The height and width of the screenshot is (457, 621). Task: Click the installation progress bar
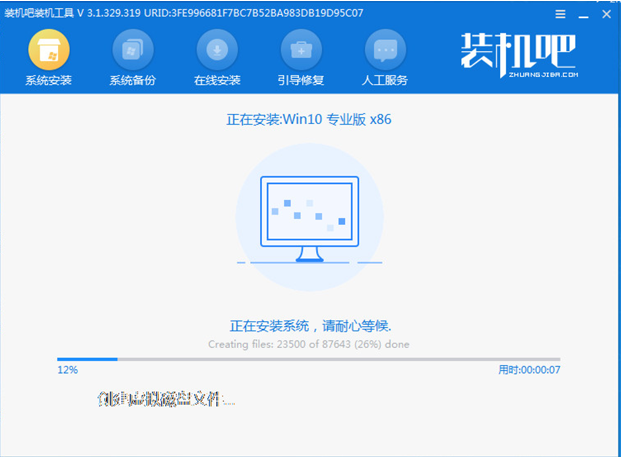308,359
